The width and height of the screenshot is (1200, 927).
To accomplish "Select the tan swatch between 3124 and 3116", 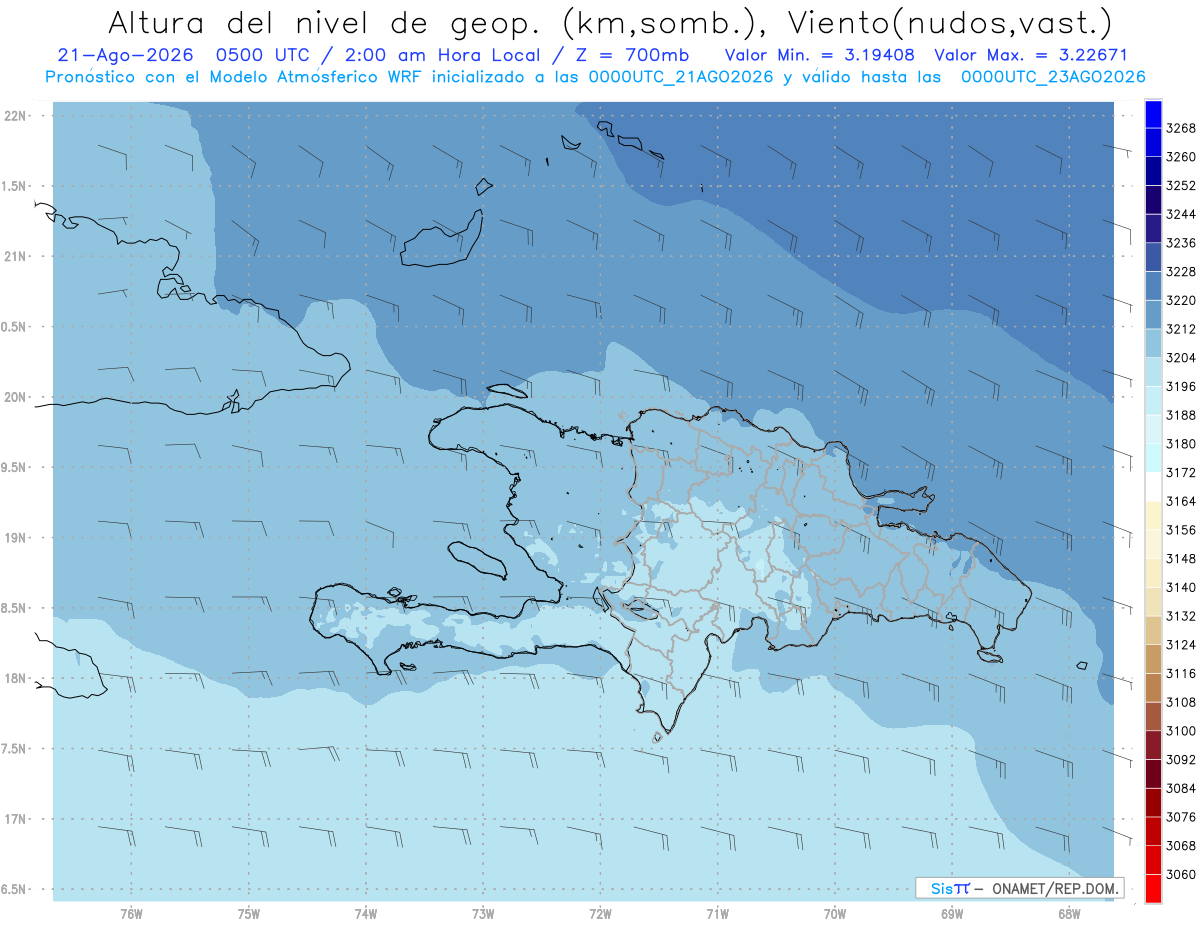I will pyautogui.click(x=1153, y=659).
